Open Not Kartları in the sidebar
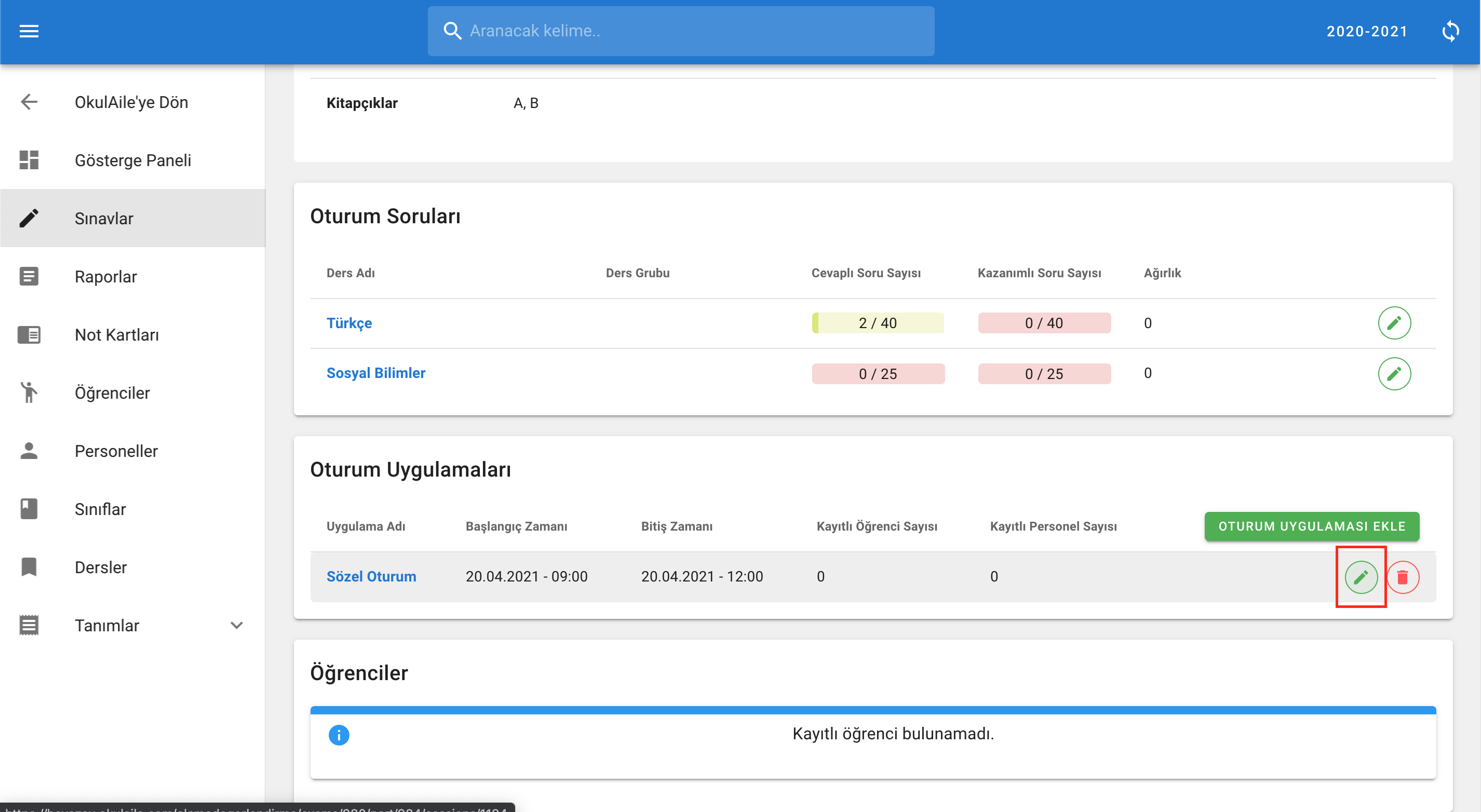 (132, 334)
